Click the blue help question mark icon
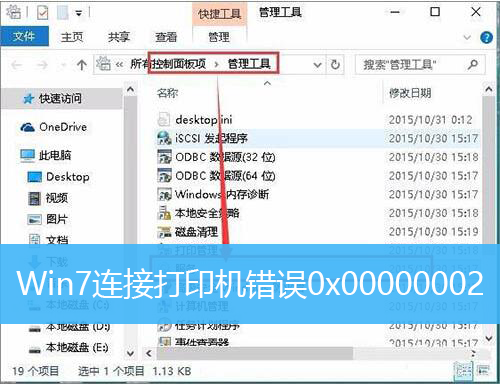This screenshot has width=500, height=385. pyautogui.click(x=486, y=37)
